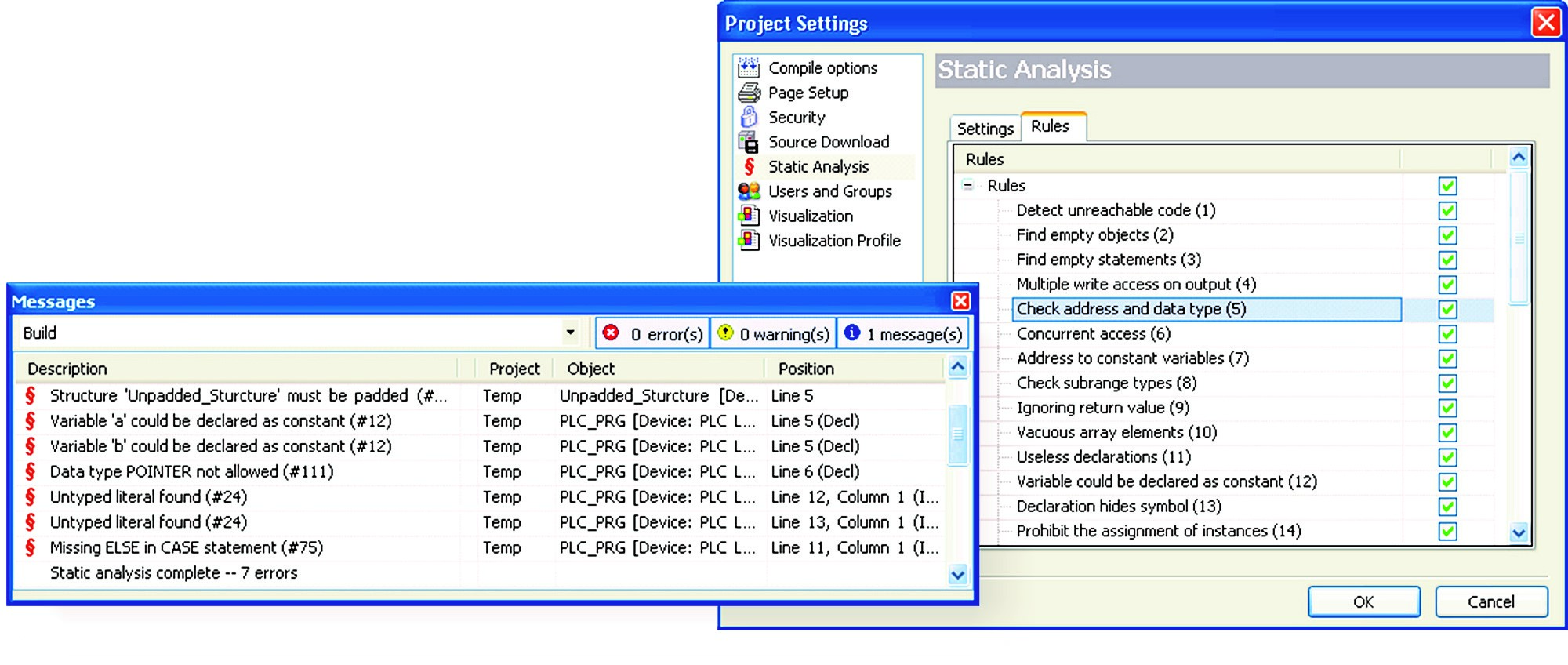The height and width of the screenshot is (665, 1568).
Task: Collapse the Rules tree node
Action: pos(968,186)
